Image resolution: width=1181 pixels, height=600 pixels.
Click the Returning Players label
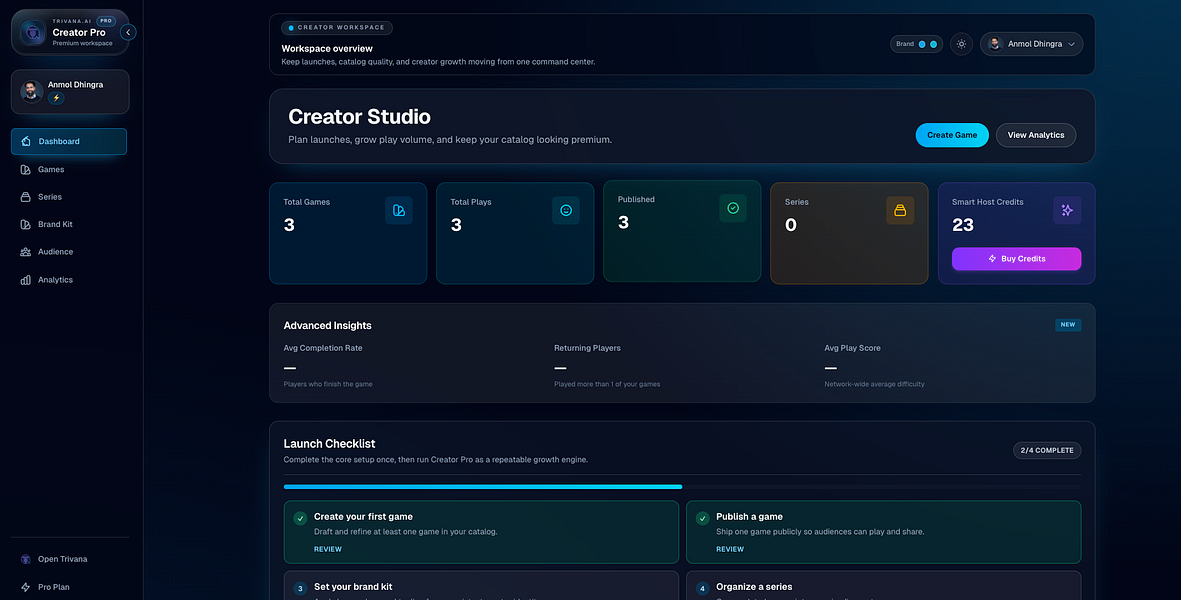pyautogui.click(x=587, y=349)
